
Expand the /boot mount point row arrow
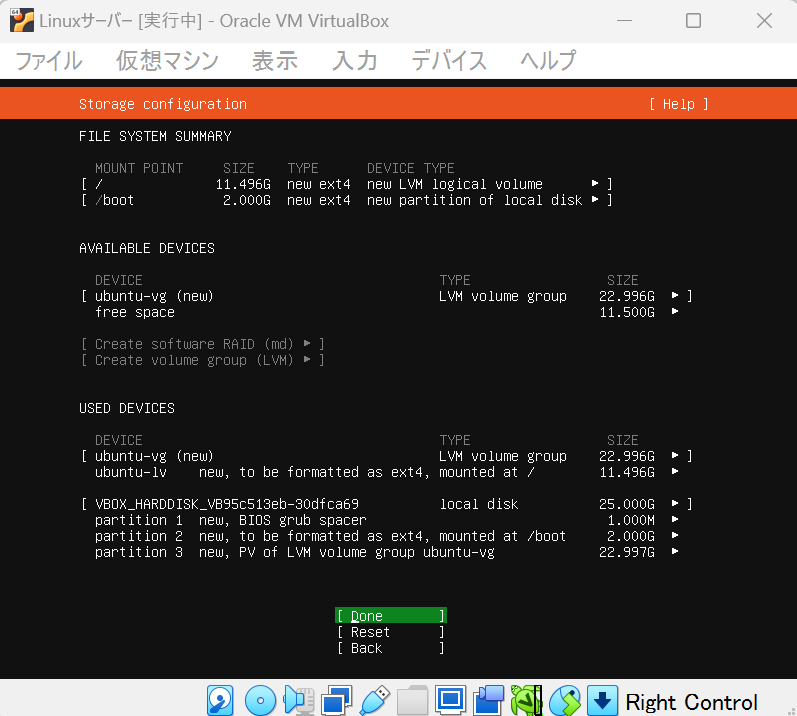595,199
